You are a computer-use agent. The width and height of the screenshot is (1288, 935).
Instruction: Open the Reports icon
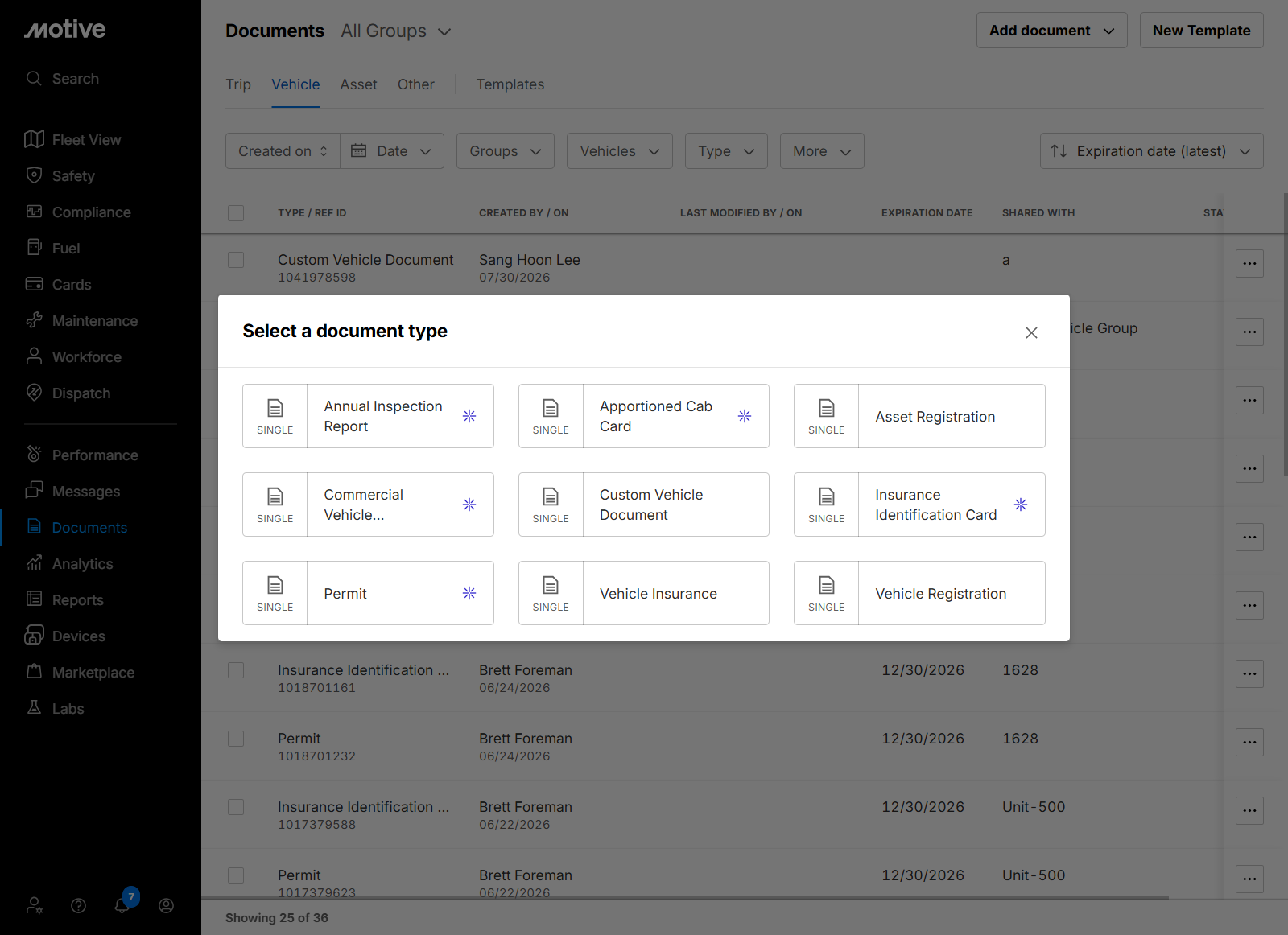pyautogui.click(x=34, y=599)
